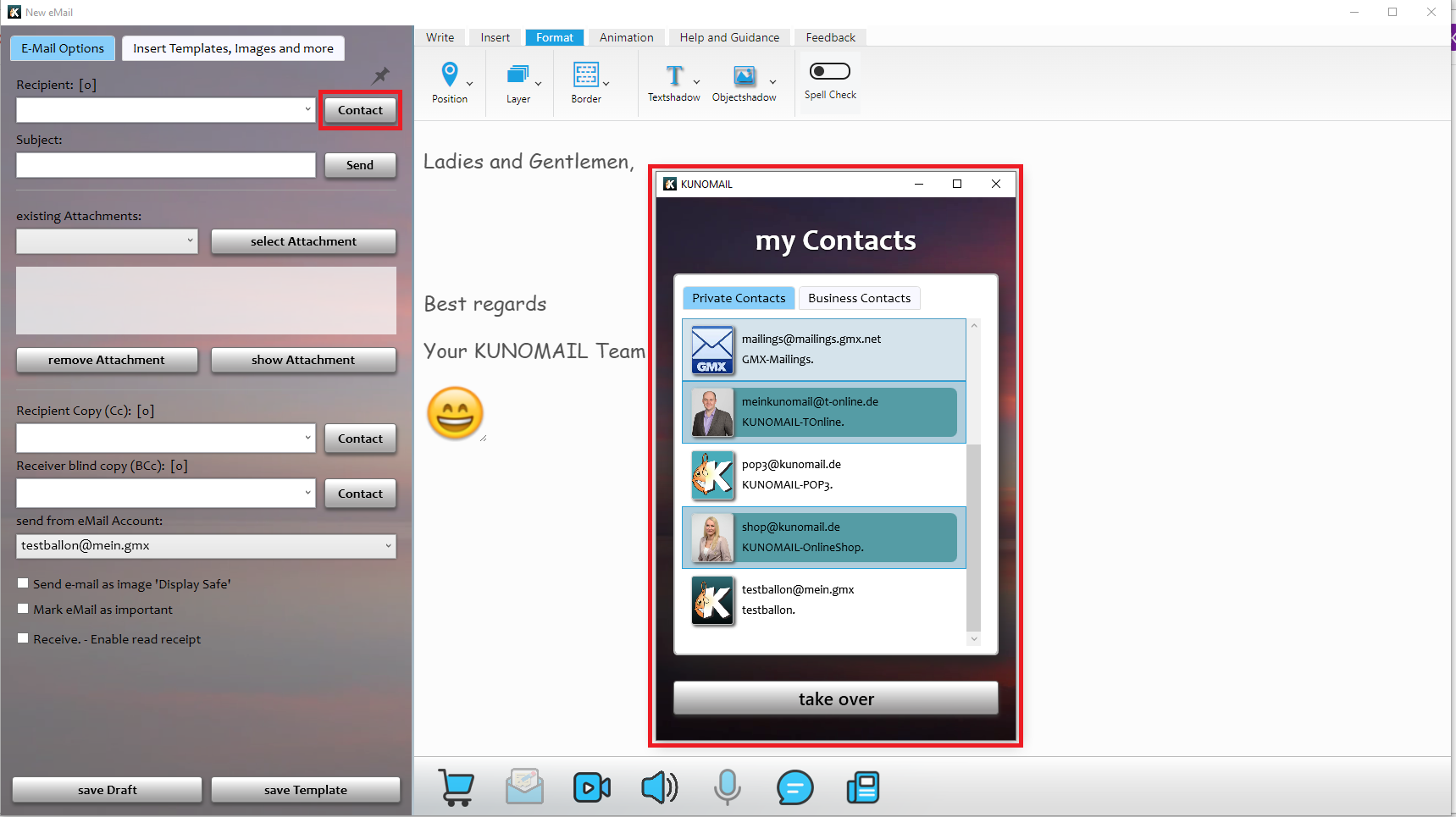This screenshot has width=1456, height=817.
Task: Click the Recipient Contact button
Action: (360, 110)
